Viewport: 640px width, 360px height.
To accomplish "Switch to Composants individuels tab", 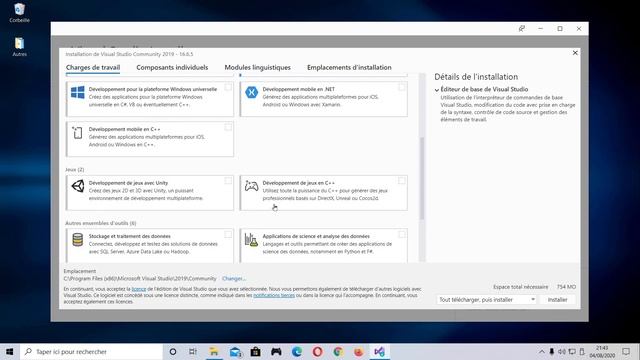I will tap(172, 67).
